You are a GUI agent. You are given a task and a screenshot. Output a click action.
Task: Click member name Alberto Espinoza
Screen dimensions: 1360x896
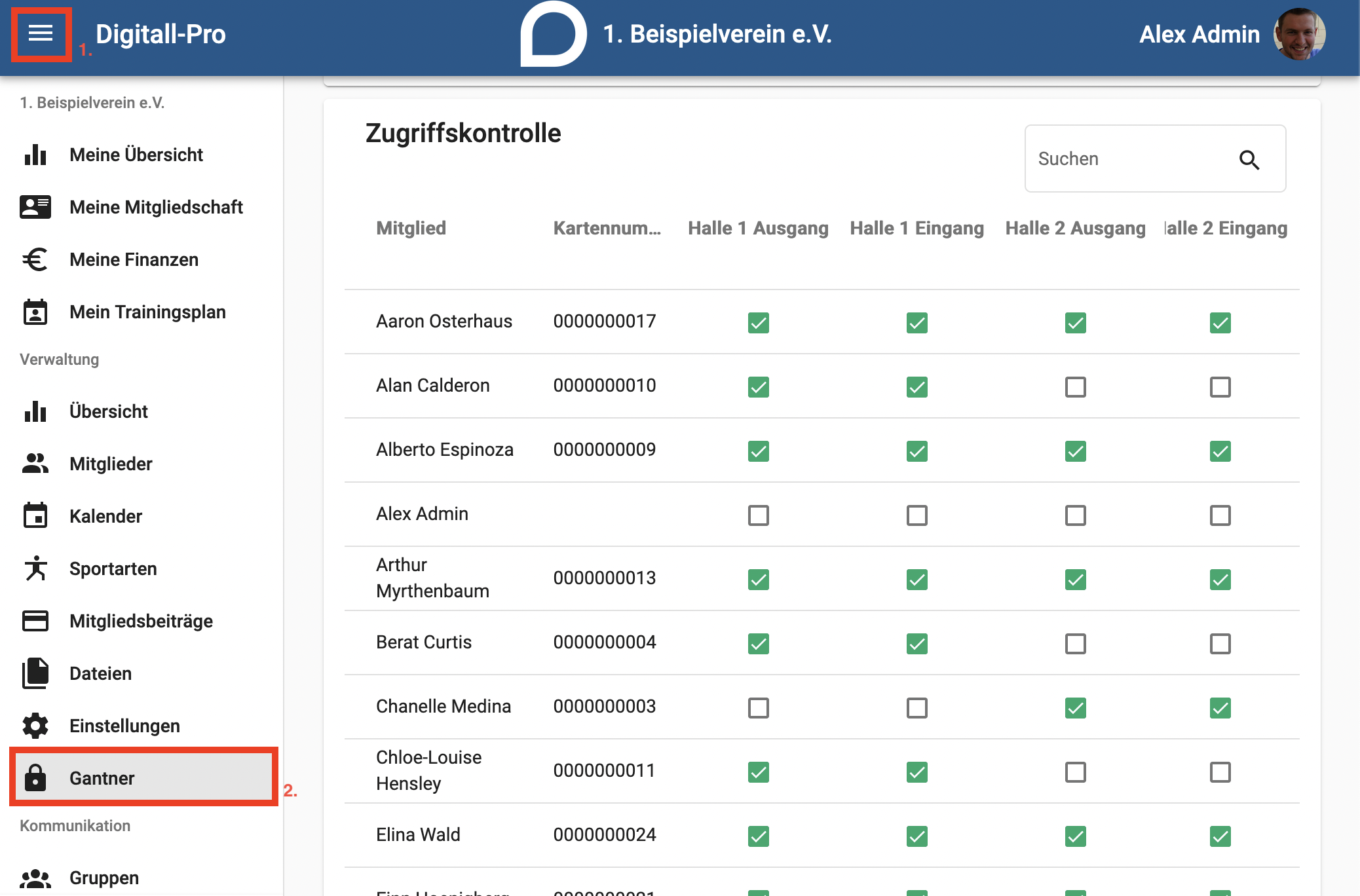click(x=445, y=449)
